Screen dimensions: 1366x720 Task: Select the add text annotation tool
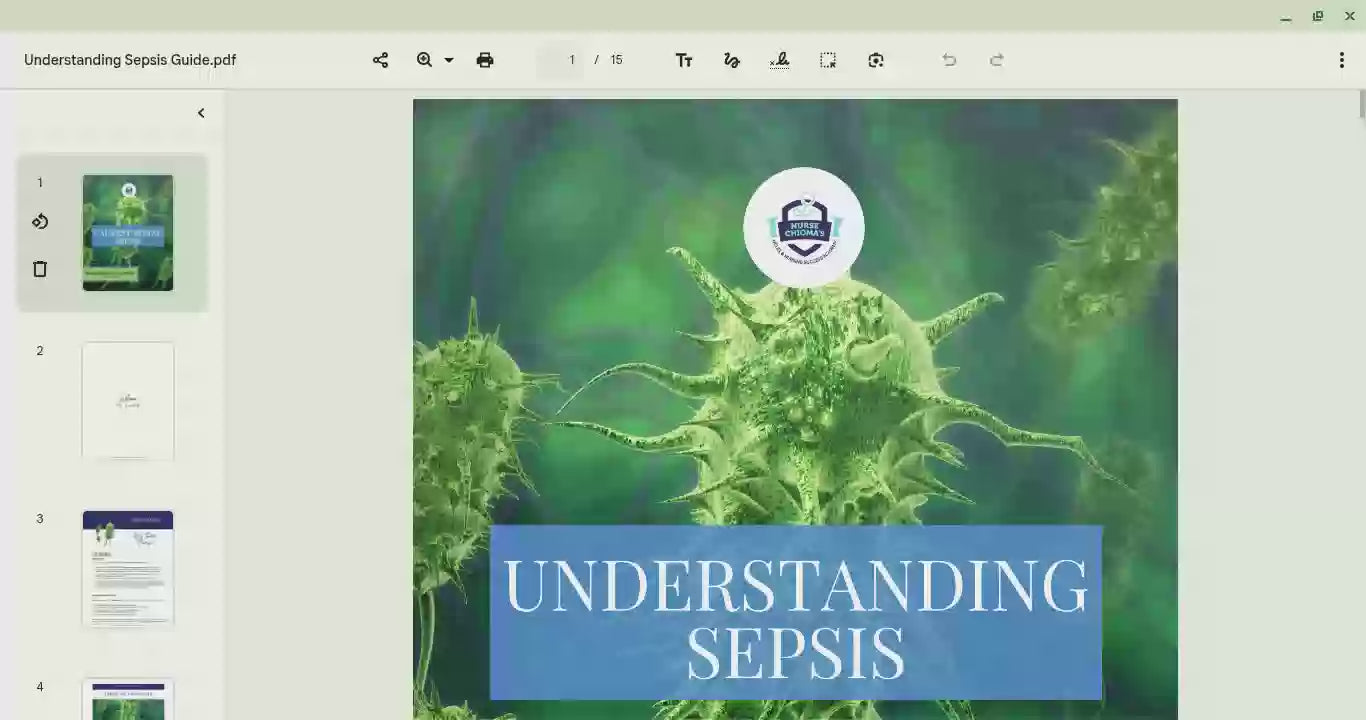(x=684, y=60)
